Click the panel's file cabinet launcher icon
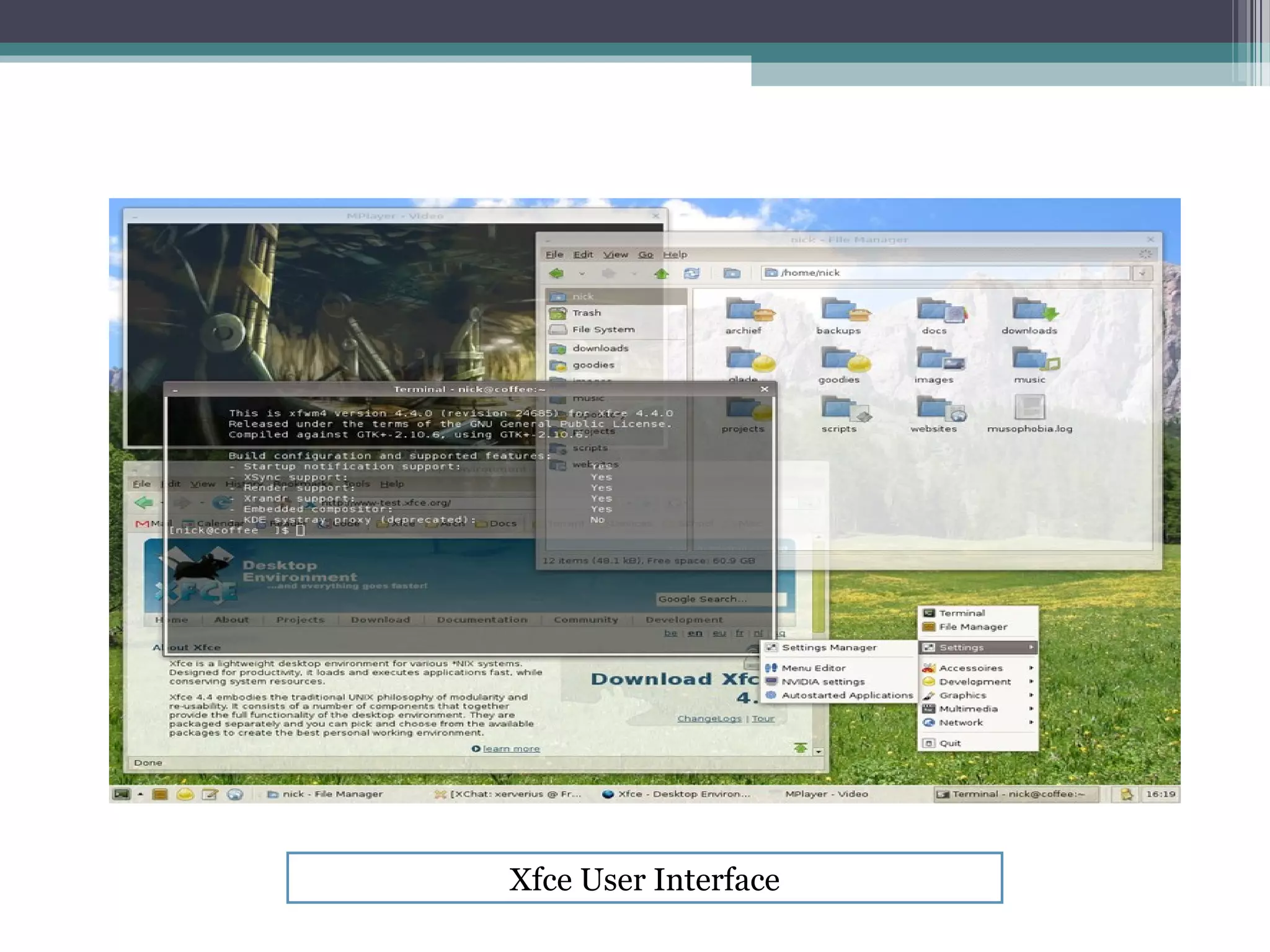This screenshot has height=952, width=1270. tap(160, 794)
